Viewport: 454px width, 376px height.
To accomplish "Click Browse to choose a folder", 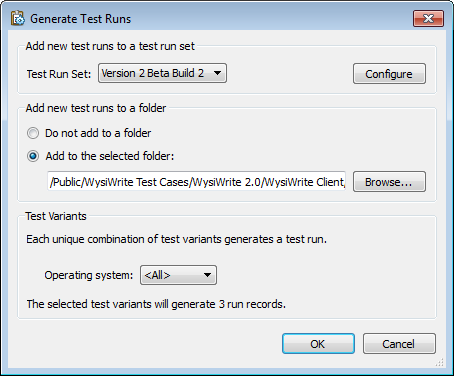I will point(389,182).
